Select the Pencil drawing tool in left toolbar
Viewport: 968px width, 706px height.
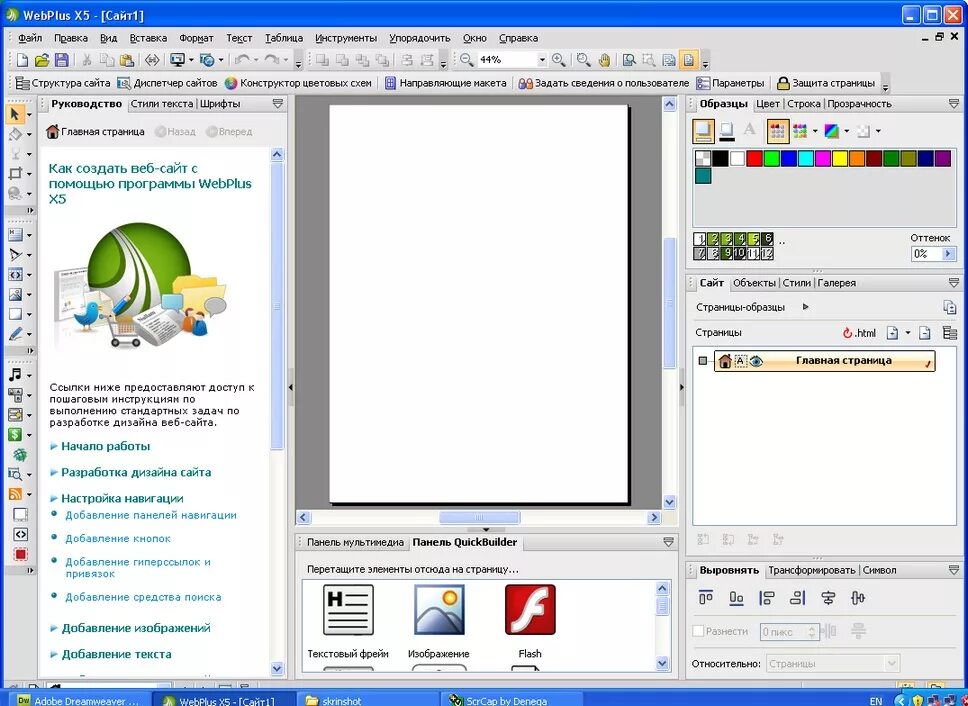[15, 334]
